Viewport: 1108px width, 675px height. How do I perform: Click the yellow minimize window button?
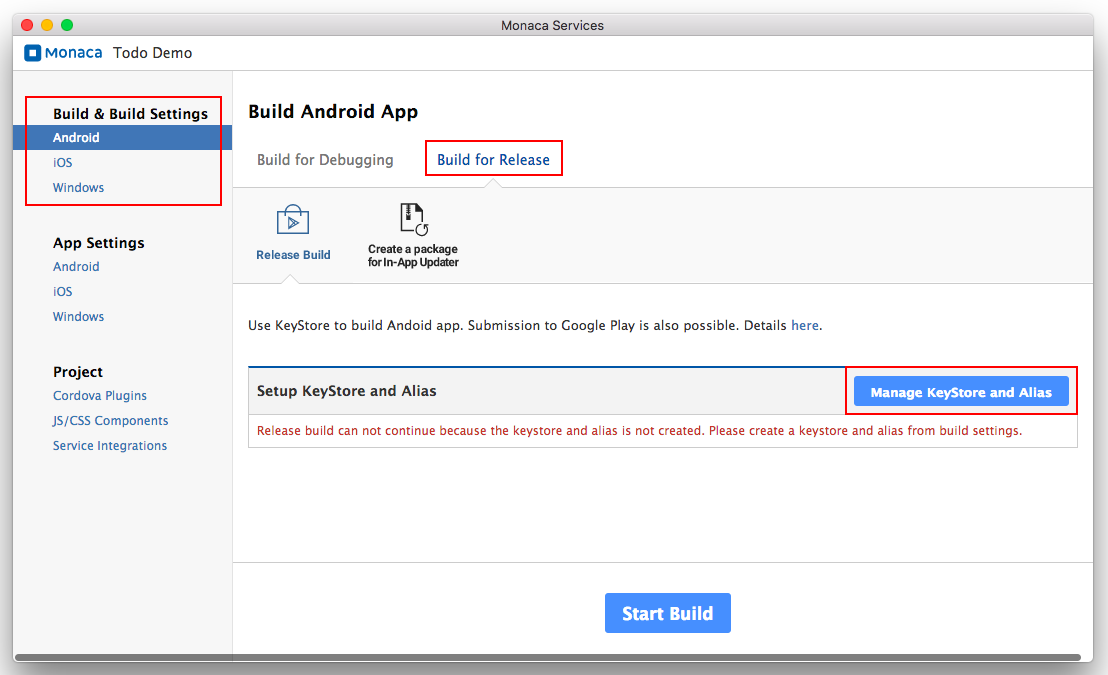click(x=47, y=25)
